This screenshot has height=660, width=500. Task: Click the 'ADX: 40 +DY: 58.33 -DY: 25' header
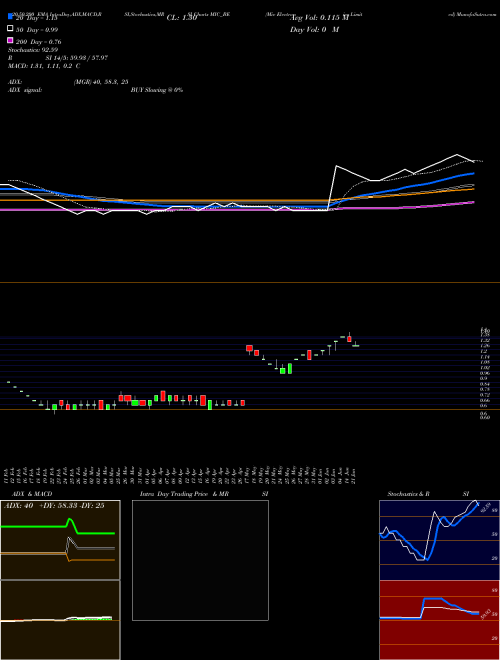54,506
